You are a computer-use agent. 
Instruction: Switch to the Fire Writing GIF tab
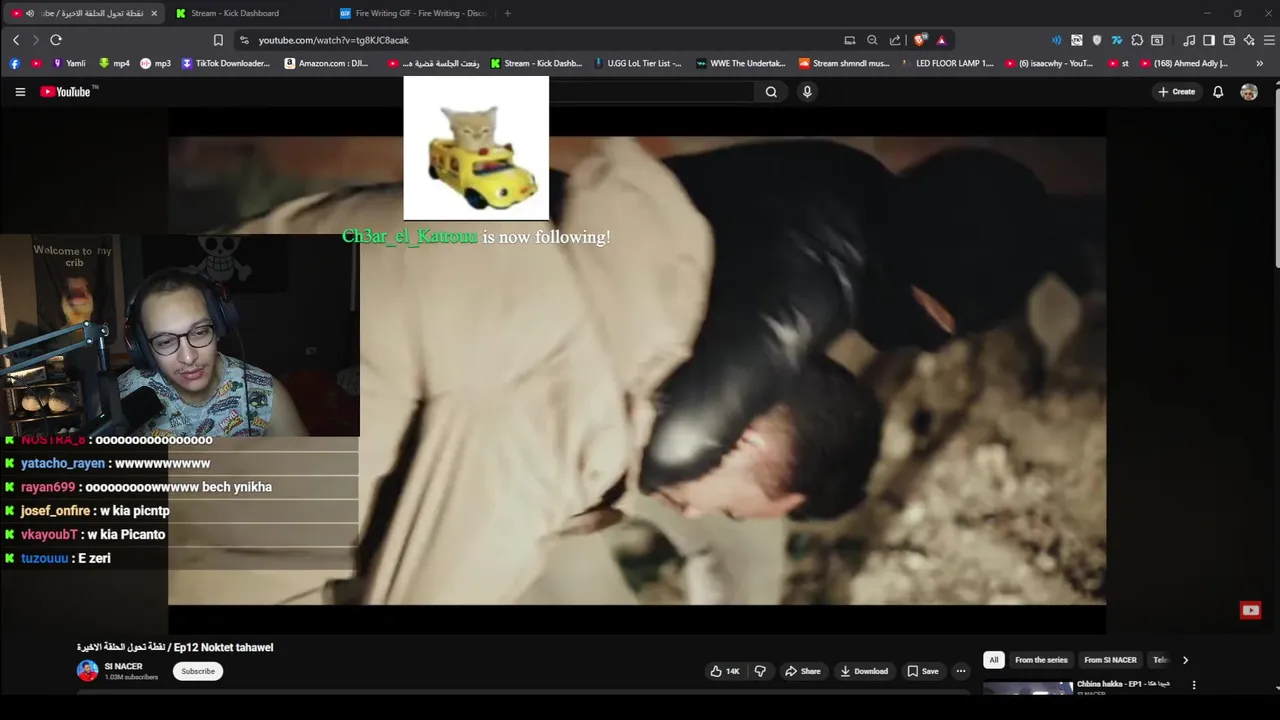[x=413, y=13]
